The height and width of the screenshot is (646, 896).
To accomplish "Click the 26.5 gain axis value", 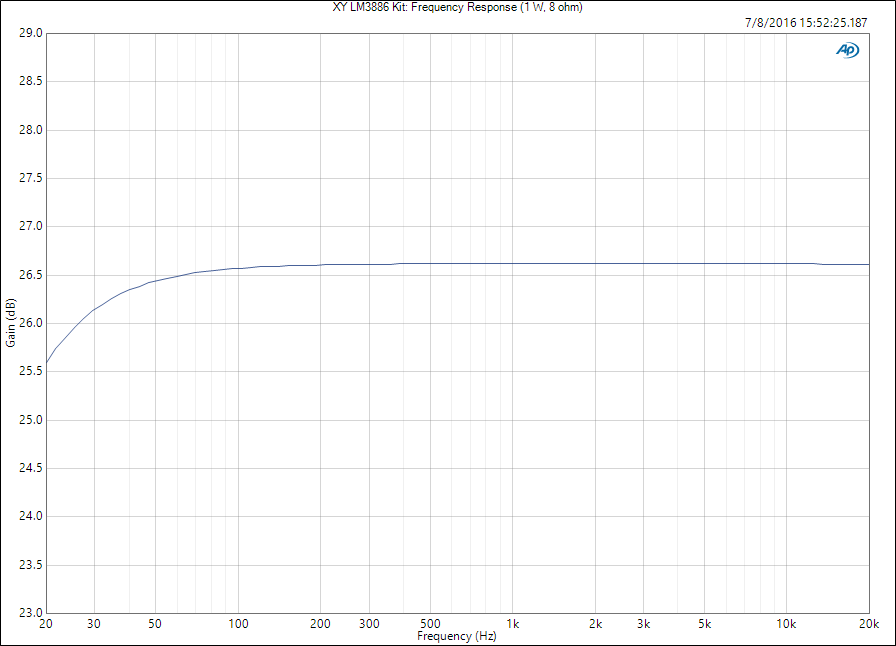I will [x=31, y=275].
